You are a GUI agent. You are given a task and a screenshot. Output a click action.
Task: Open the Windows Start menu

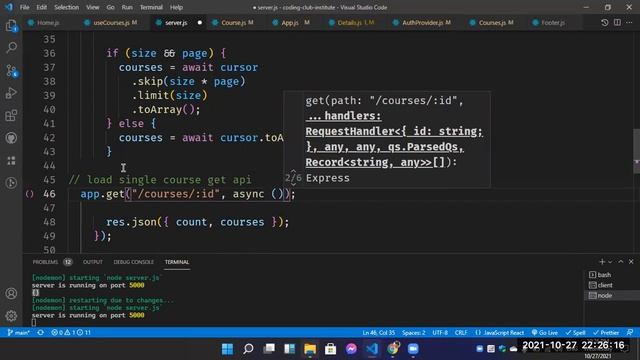click(x=227, y=349)
